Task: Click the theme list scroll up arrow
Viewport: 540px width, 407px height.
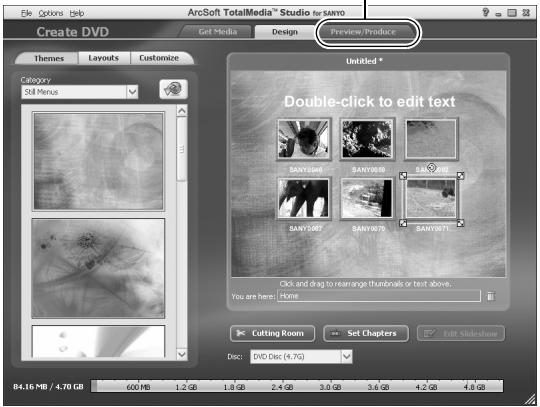Action: pyautogui.click(x=182, y=111)
